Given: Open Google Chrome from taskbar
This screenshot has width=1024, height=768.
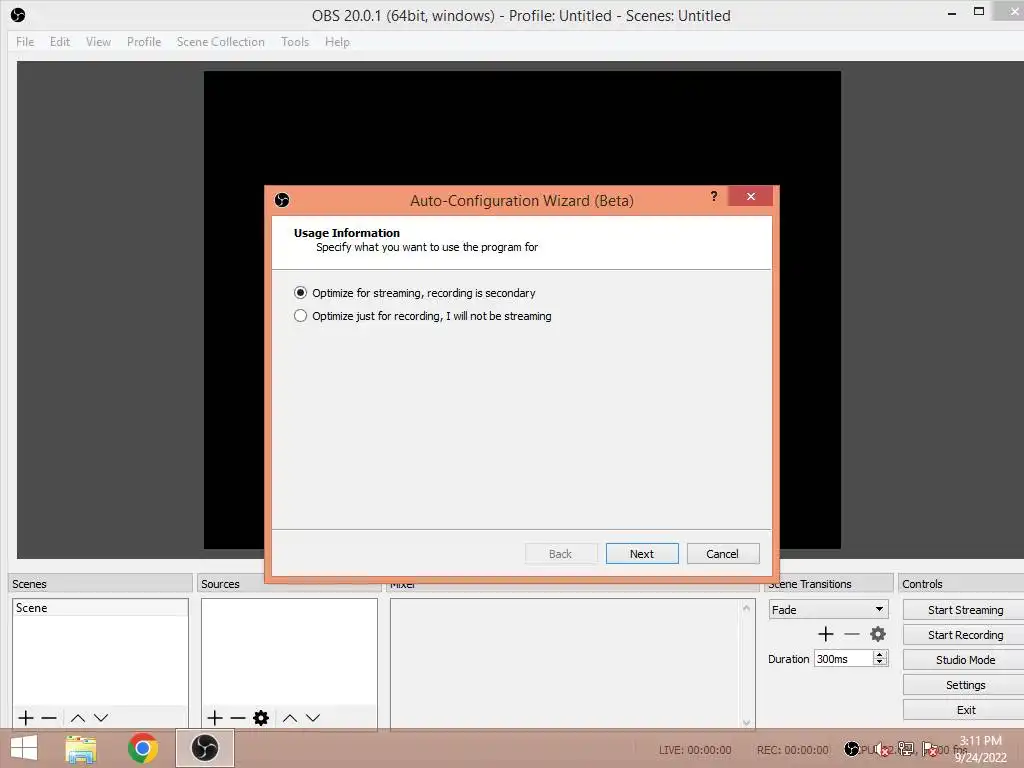Looking at the screenshot, I should (x=142, y=748).
